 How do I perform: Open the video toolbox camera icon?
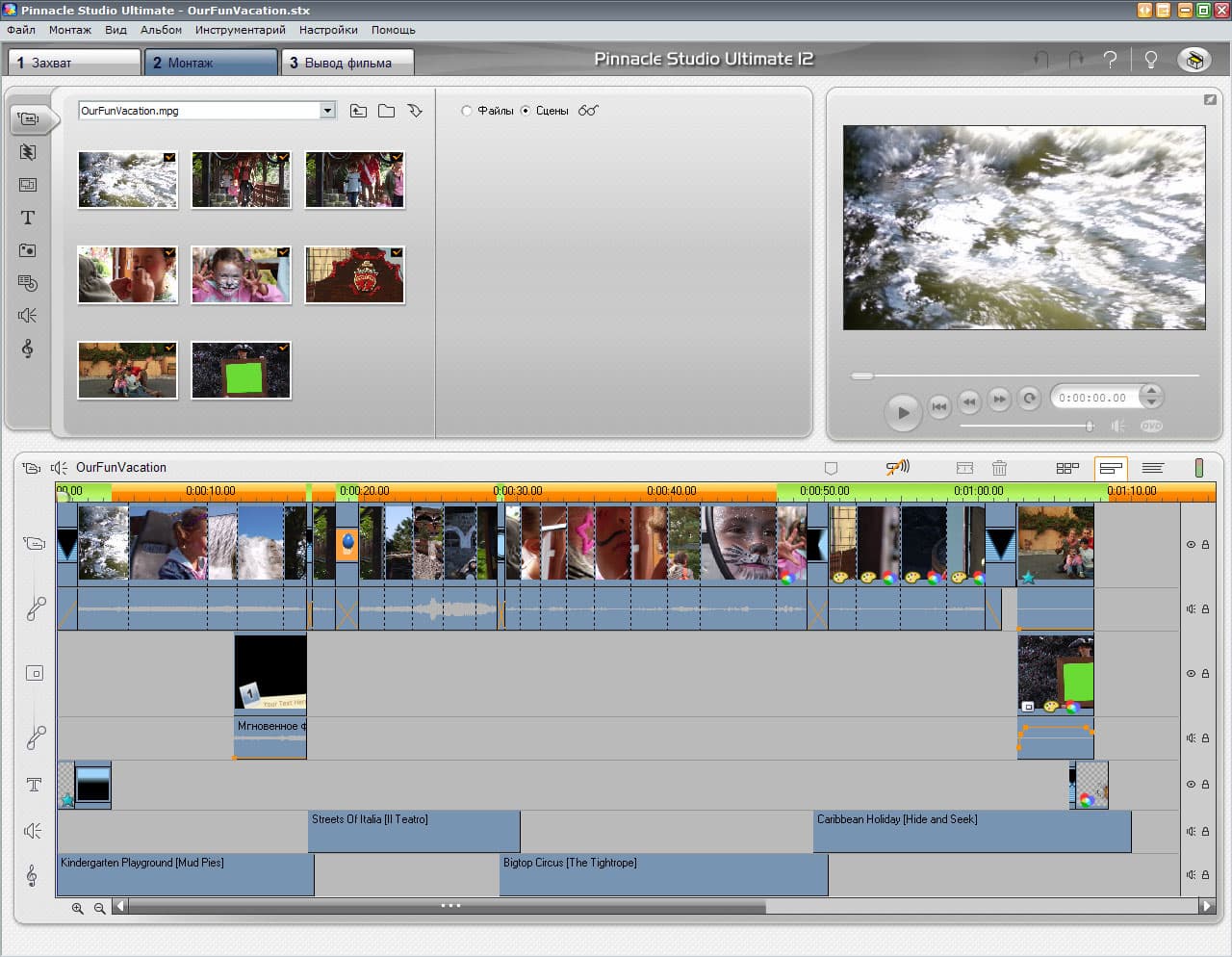coord(32,468)
